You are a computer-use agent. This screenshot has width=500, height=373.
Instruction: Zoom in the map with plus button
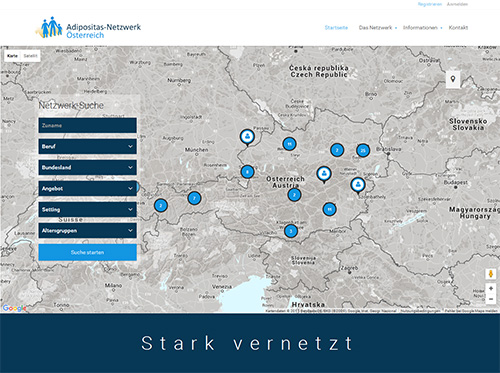pos(491,288)
